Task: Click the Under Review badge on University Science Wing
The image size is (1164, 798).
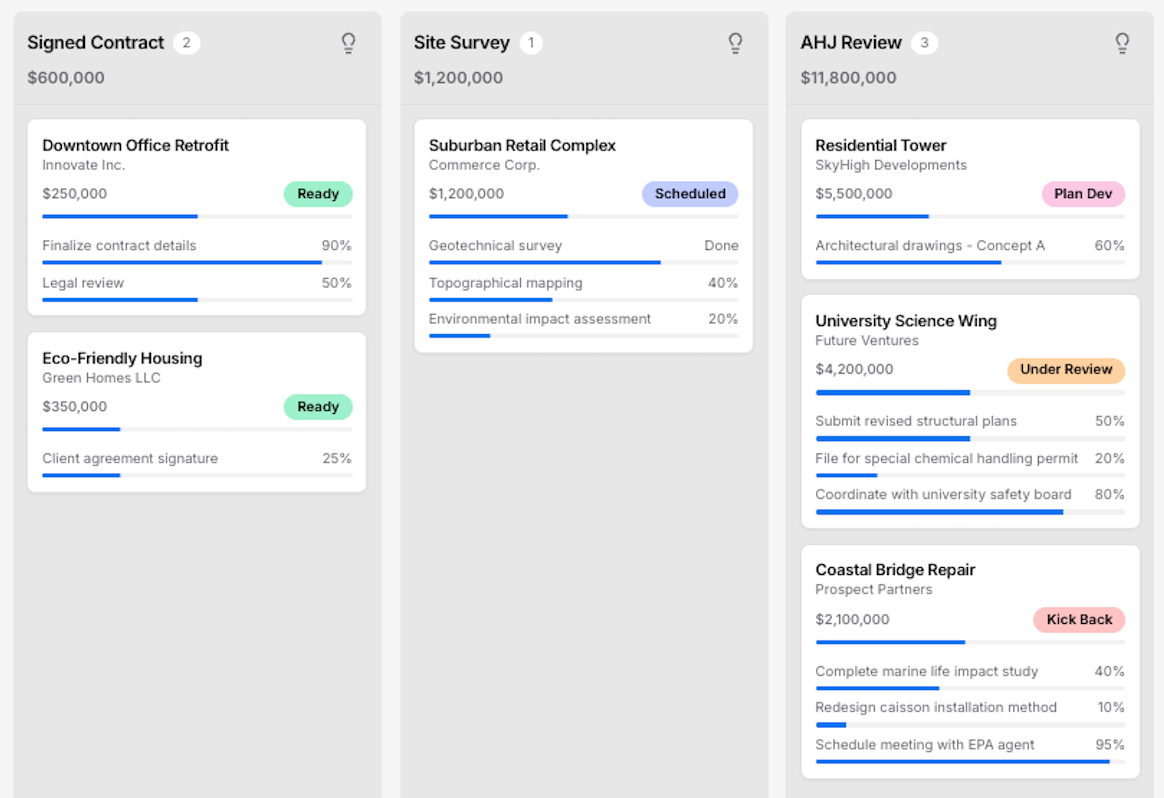Action: pyautogui.click(x=1066, y=370)
